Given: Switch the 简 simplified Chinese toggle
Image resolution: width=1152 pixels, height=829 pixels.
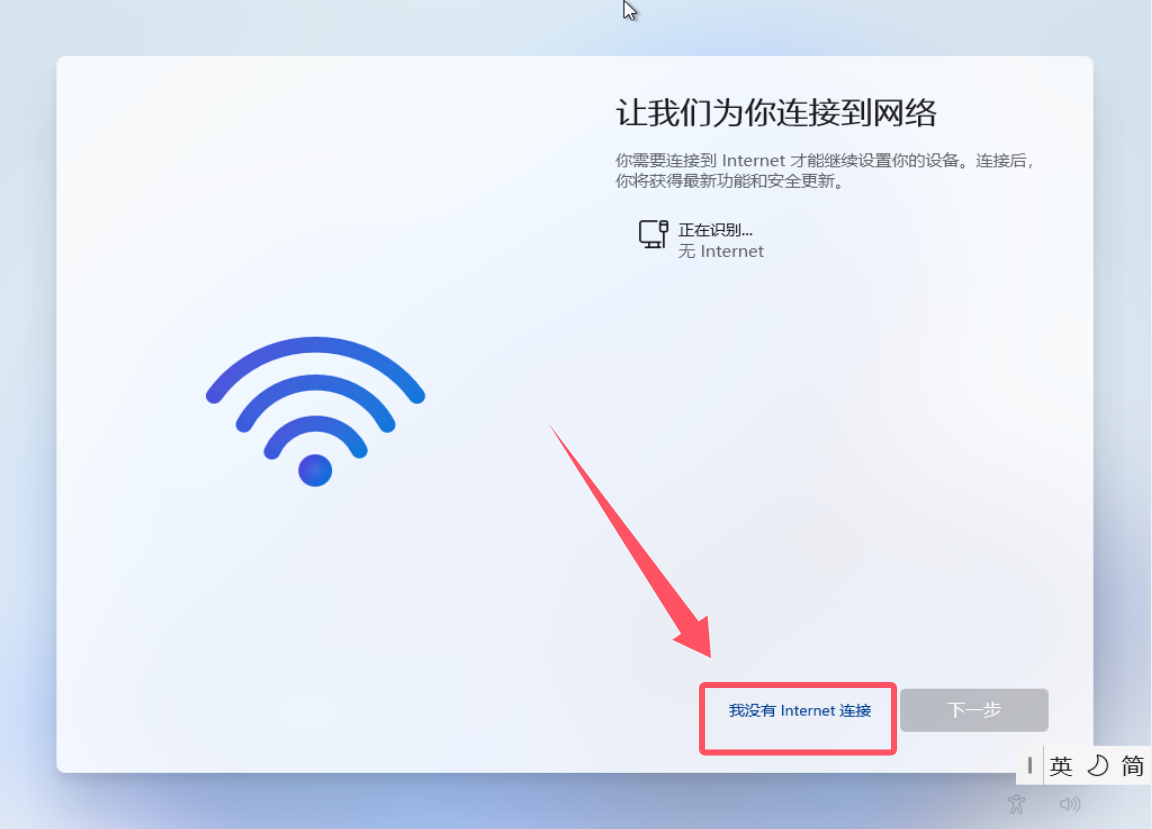Looking at the screenshot, I should (x=1132, y=766).
